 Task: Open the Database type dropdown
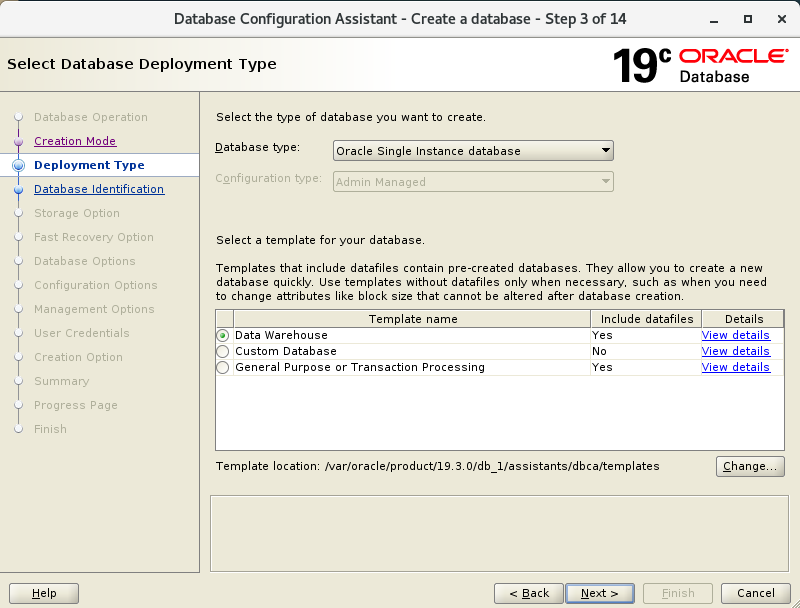tap(473, 150)
